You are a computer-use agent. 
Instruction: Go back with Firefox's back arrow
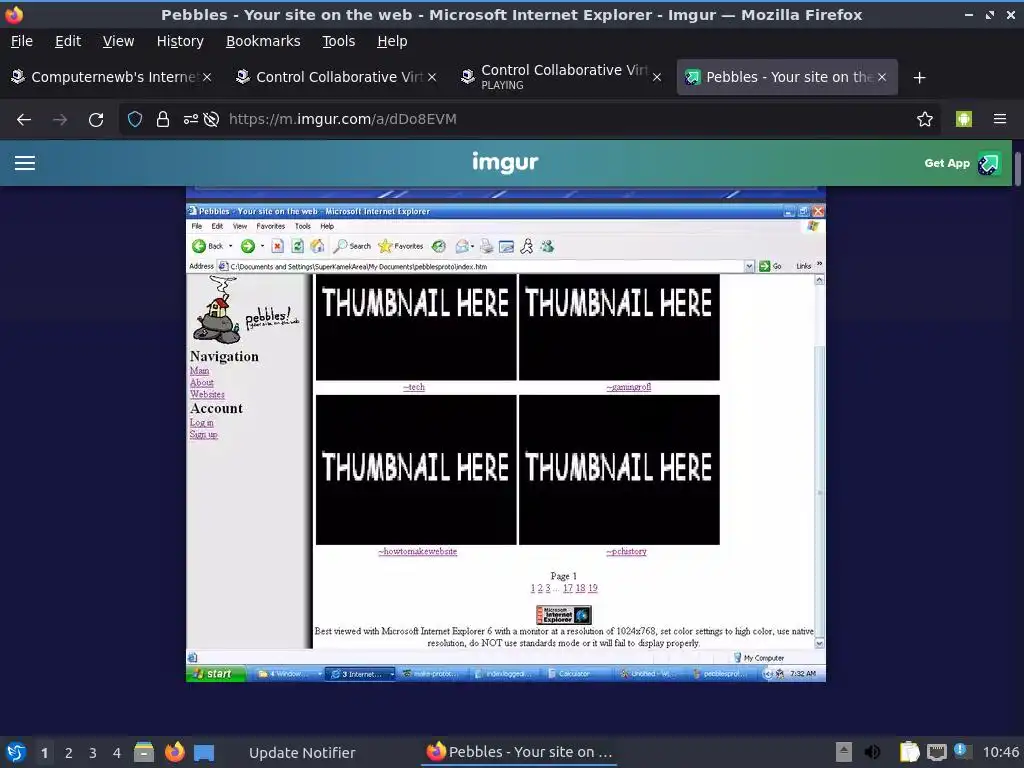click(x=24, y=119)
